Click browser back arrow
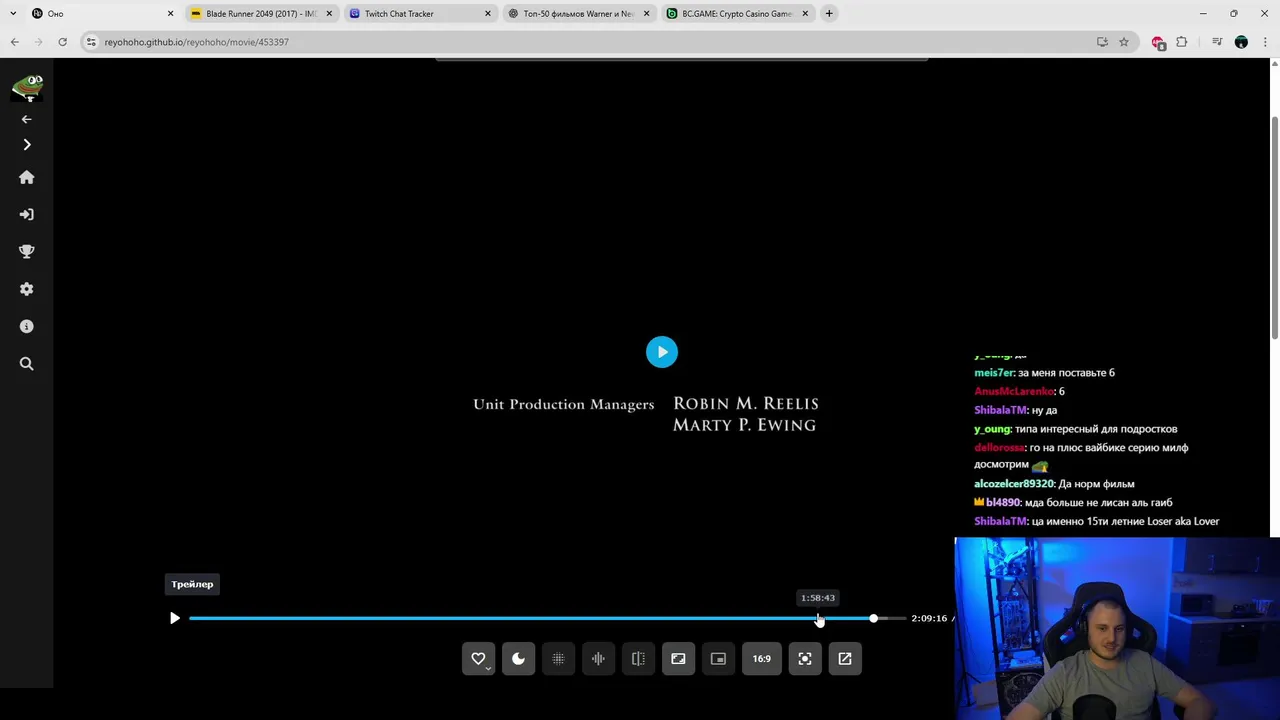The height and width of the screenshot is (720, 1280). (14, 42)
